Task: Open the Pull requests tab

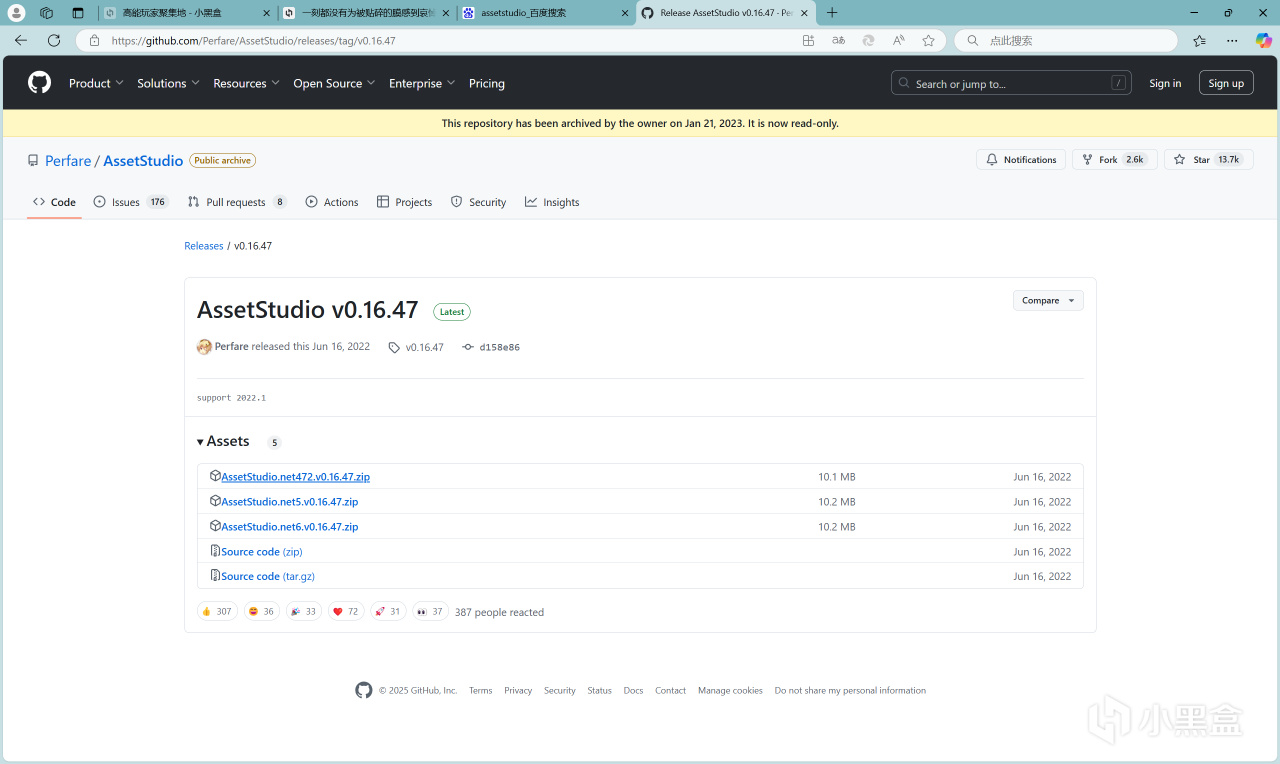Action: (237, 202)
